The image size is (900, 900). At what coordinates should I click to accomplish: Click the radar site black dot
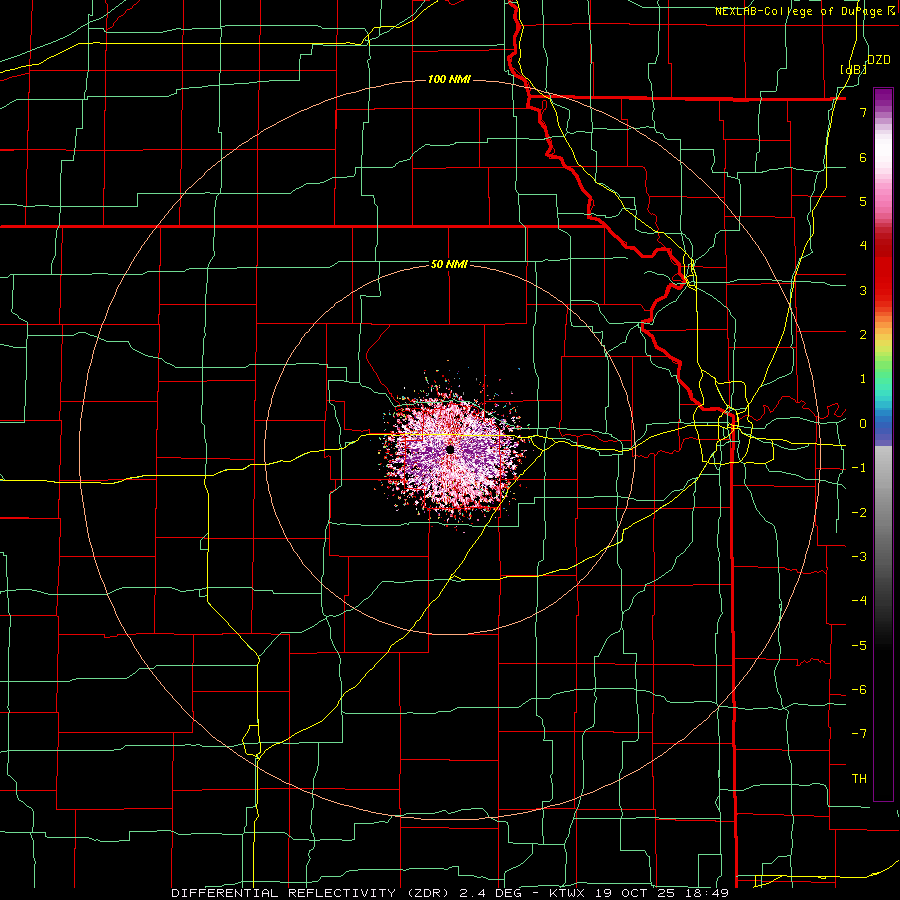tap(450, 449)
